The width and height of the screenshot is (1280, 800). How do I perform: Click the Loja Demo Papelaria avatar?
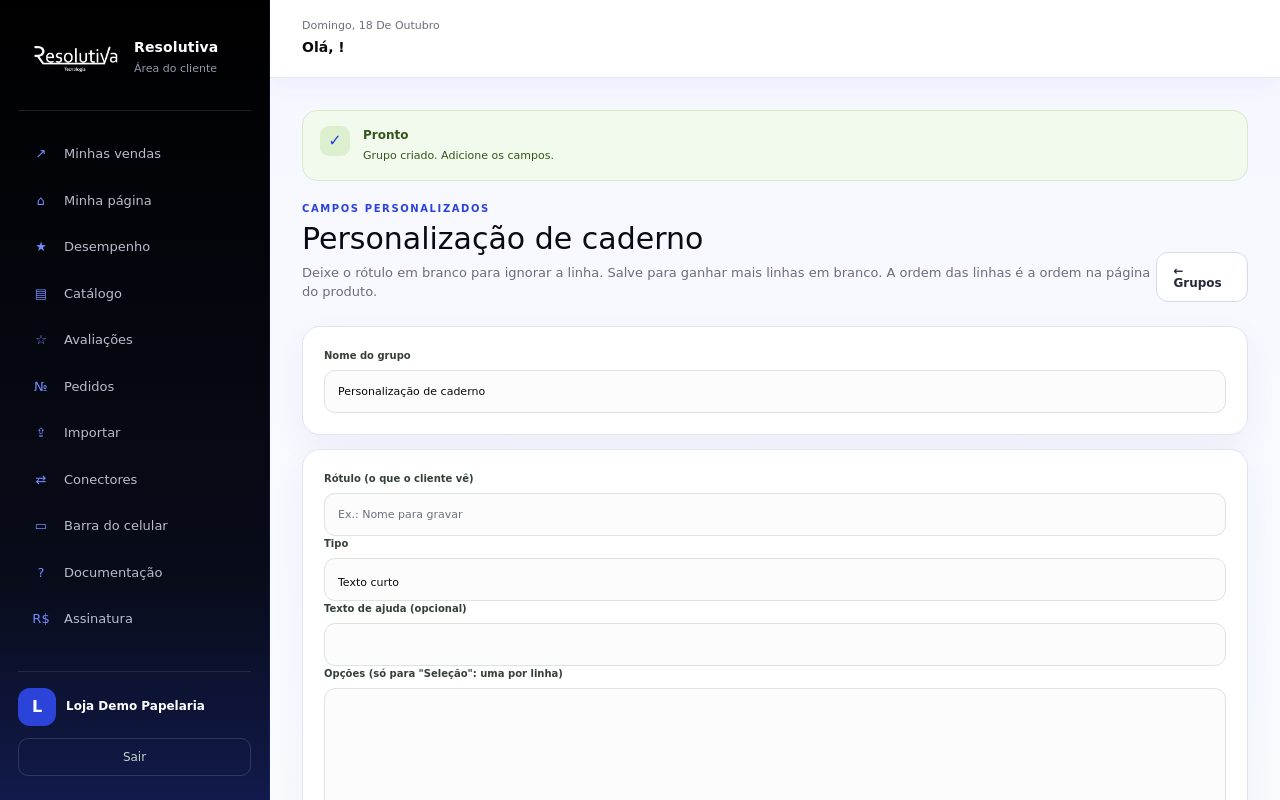point(37,707)
